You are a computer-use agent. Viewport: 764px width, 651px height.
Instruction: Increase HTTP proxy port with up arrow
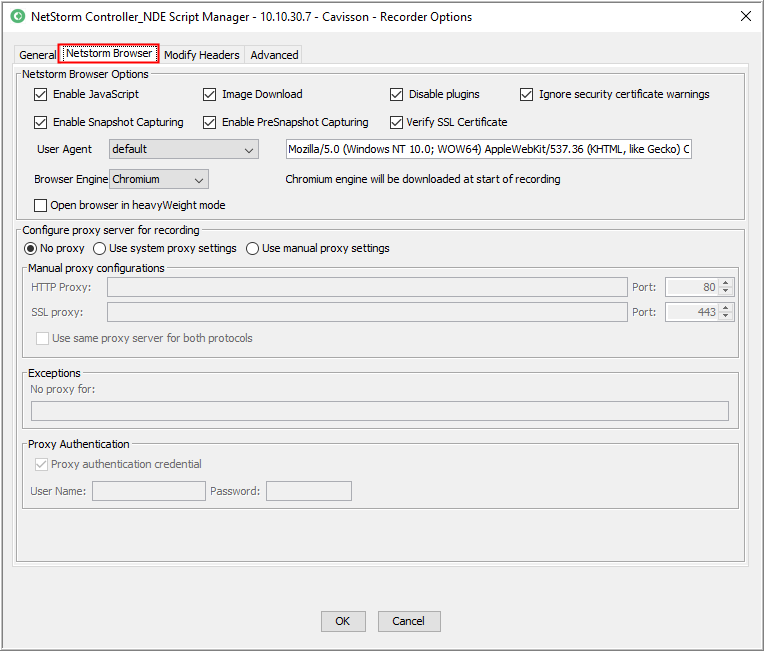[x=726, y=283]
